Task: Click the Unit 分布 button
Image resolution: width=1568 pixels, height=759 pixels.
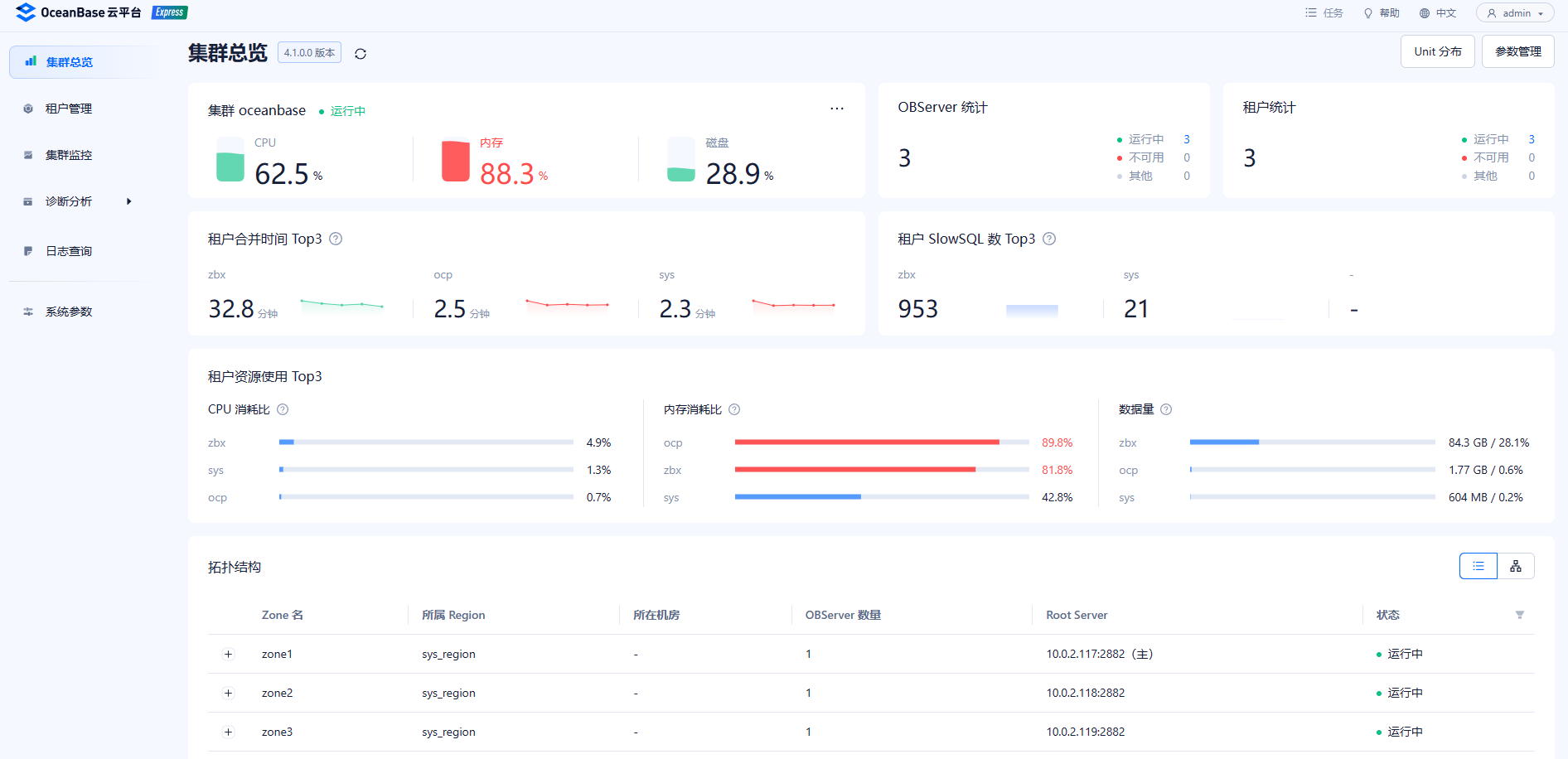Action: click(x=1438, y=51)
